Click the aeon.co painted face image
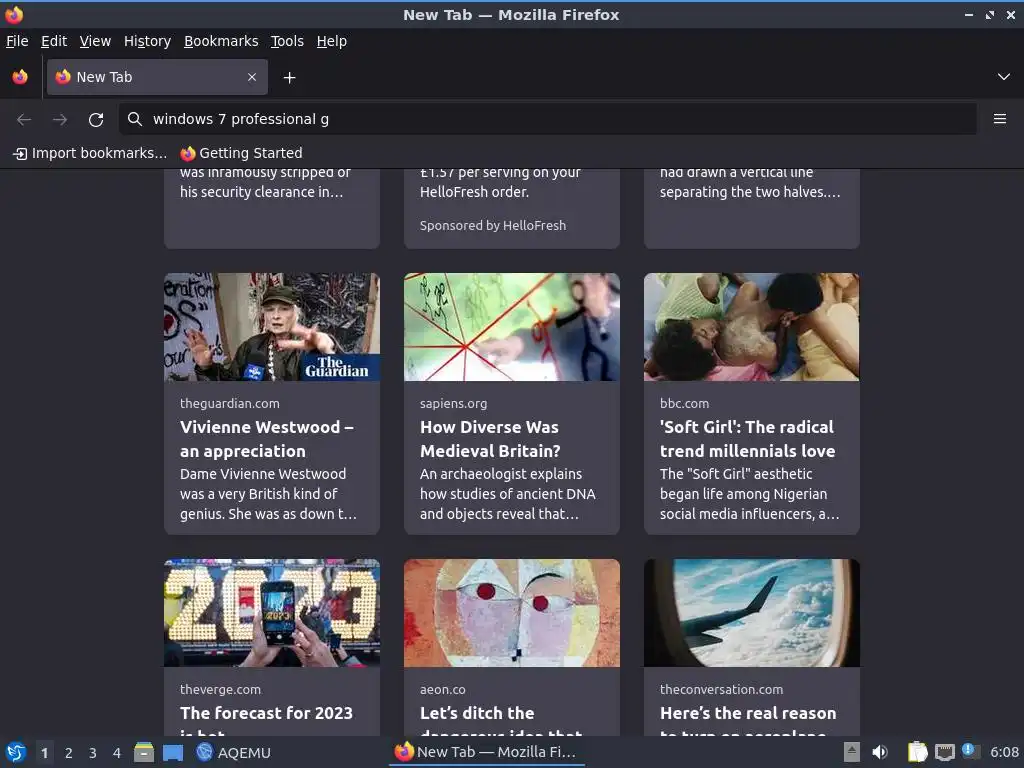The height and width of the screenshot is (768, 1024). point(512,613)
